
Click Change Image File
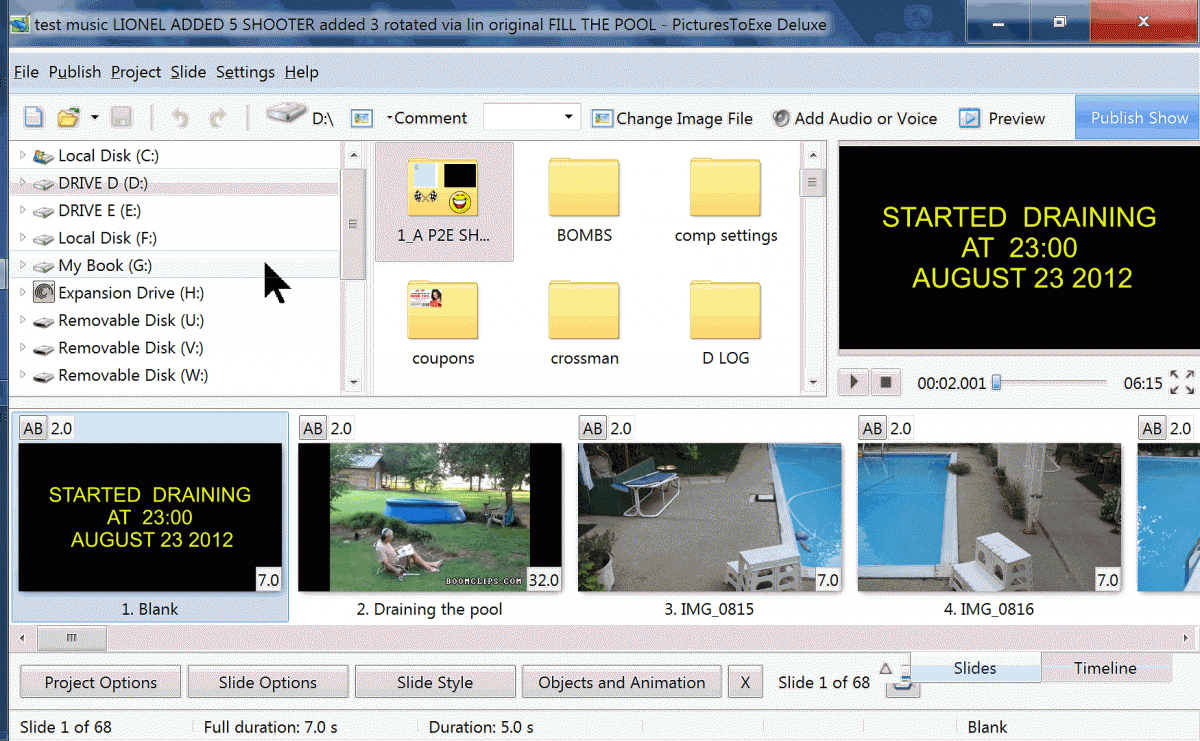click(672, 118)
